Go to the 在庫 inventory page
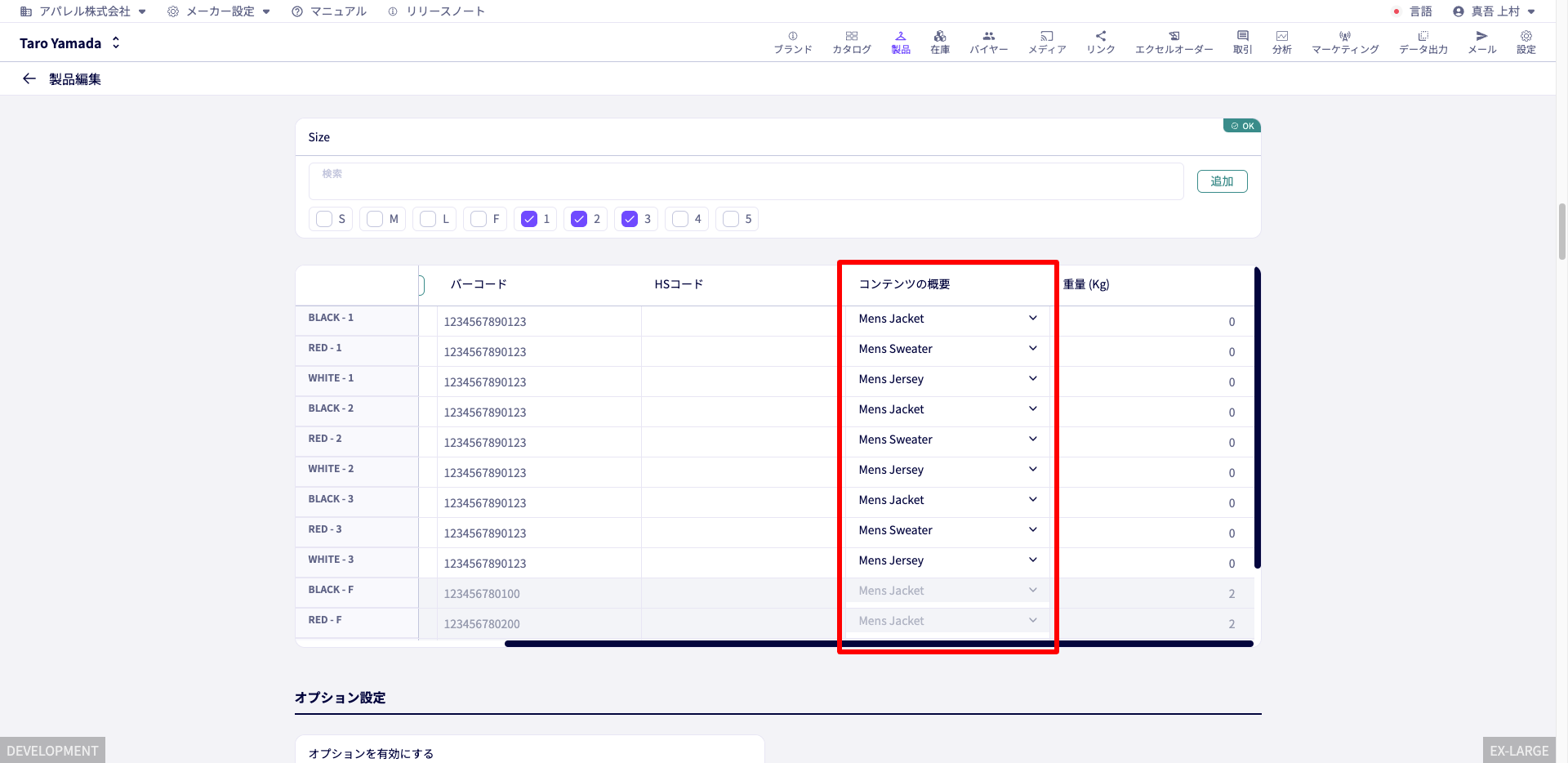1568x763 pixels. (x=940, y=42)
